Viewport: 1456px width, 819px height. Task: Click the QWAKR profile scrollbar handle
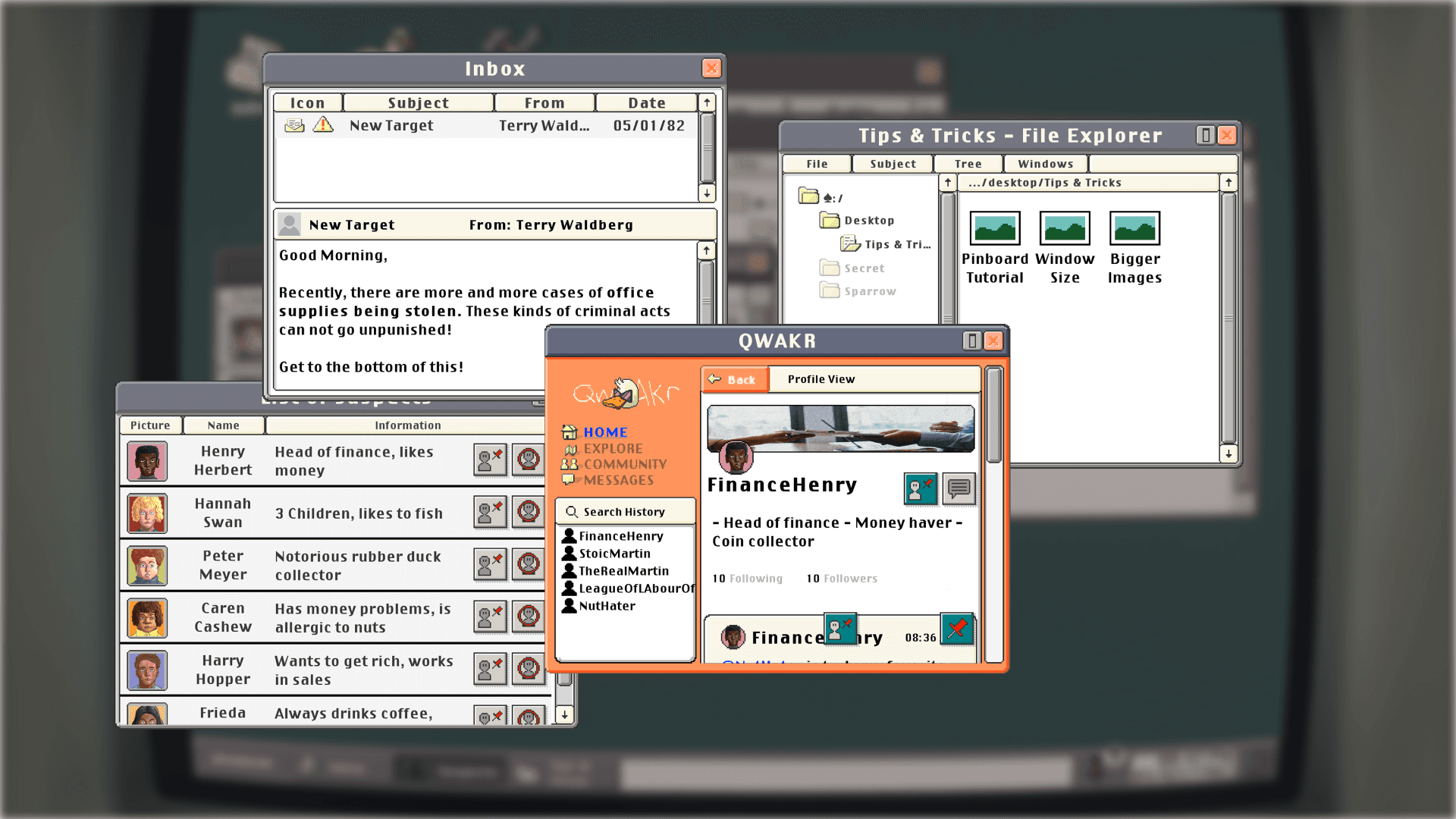pos(993,415)
